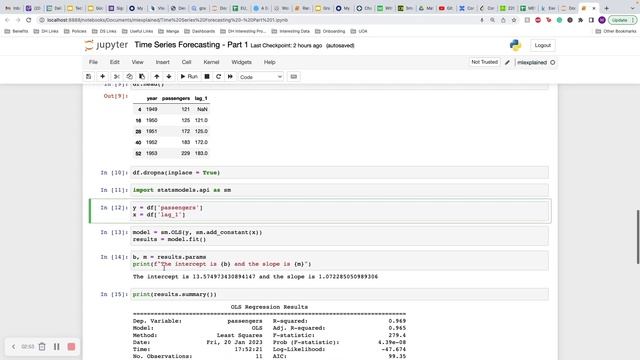Click the passengers column header in table

coord(176,98)
